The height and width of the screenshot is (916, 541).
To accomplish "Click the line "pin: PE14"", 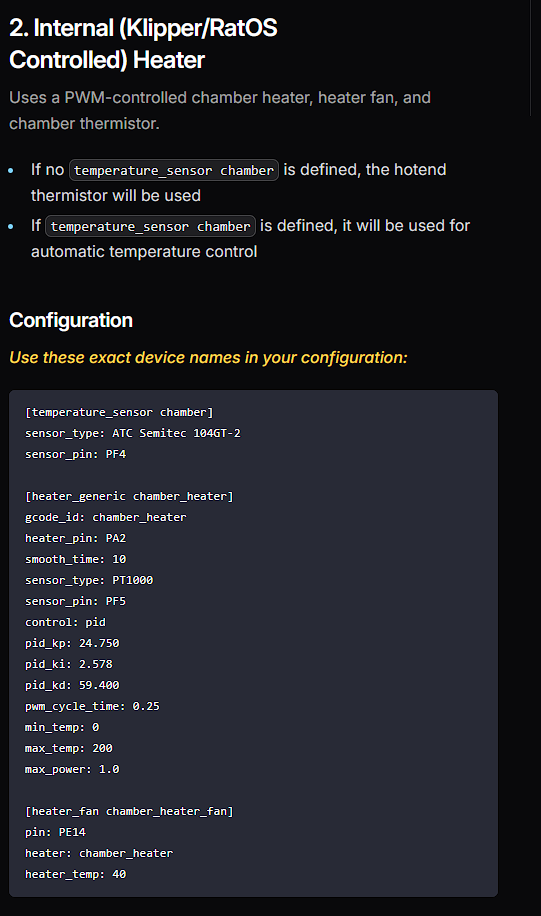I will 56,833.
